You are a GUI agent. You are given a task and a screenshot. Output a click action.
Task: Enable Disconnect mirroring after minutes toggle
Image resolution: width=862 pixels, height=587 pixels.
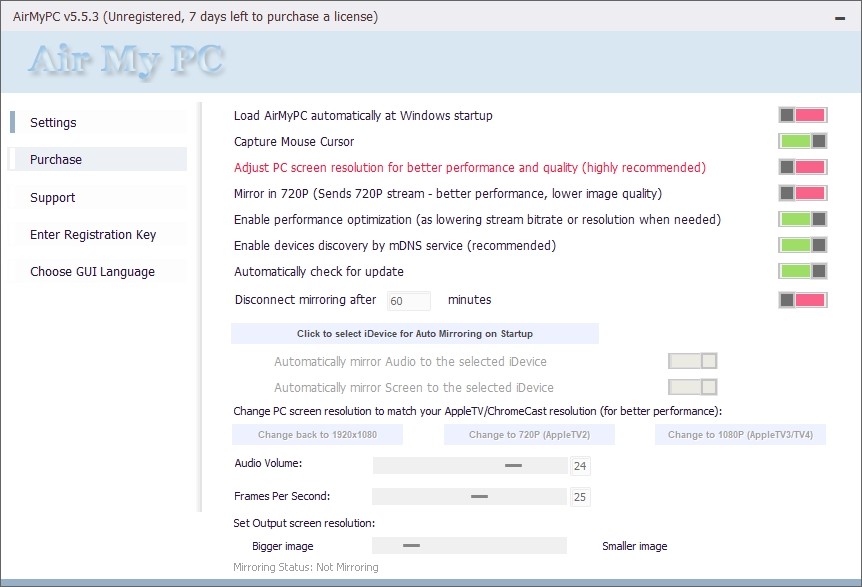click(803, 300)
